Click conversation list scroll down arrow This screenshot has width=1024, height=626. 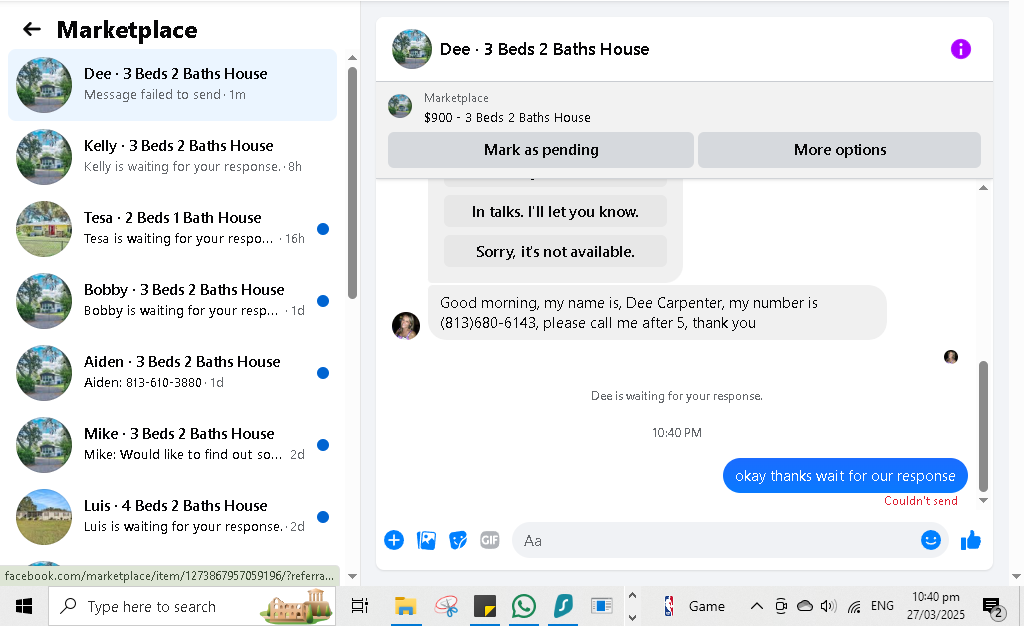tap(353, 576)
